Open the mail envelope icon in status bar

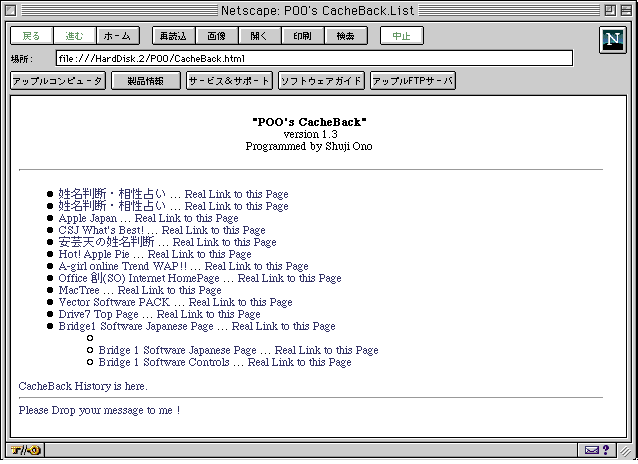click(592, 450)
